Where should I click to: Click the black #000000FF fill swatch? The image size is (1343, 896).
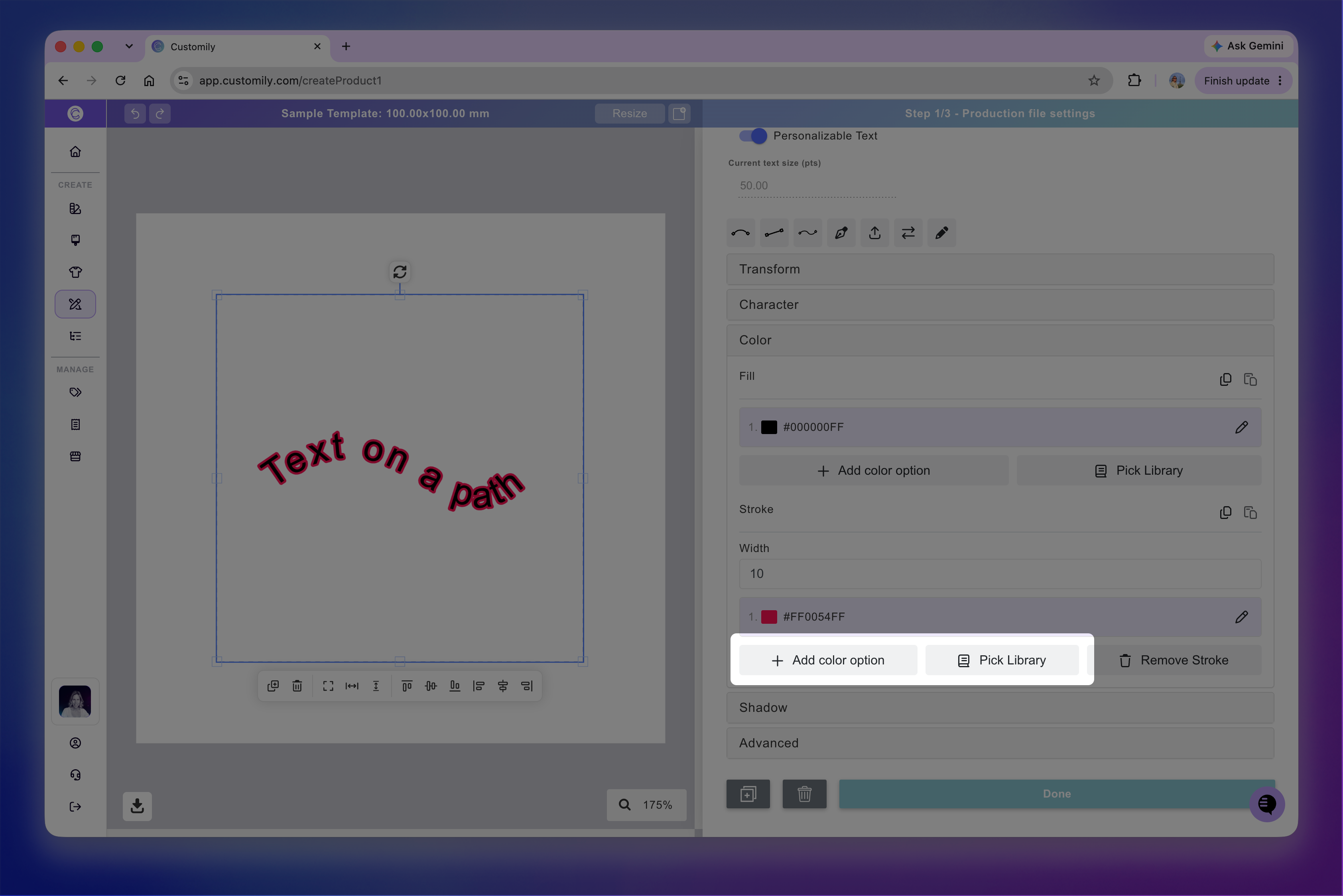[x=769, y=427]
